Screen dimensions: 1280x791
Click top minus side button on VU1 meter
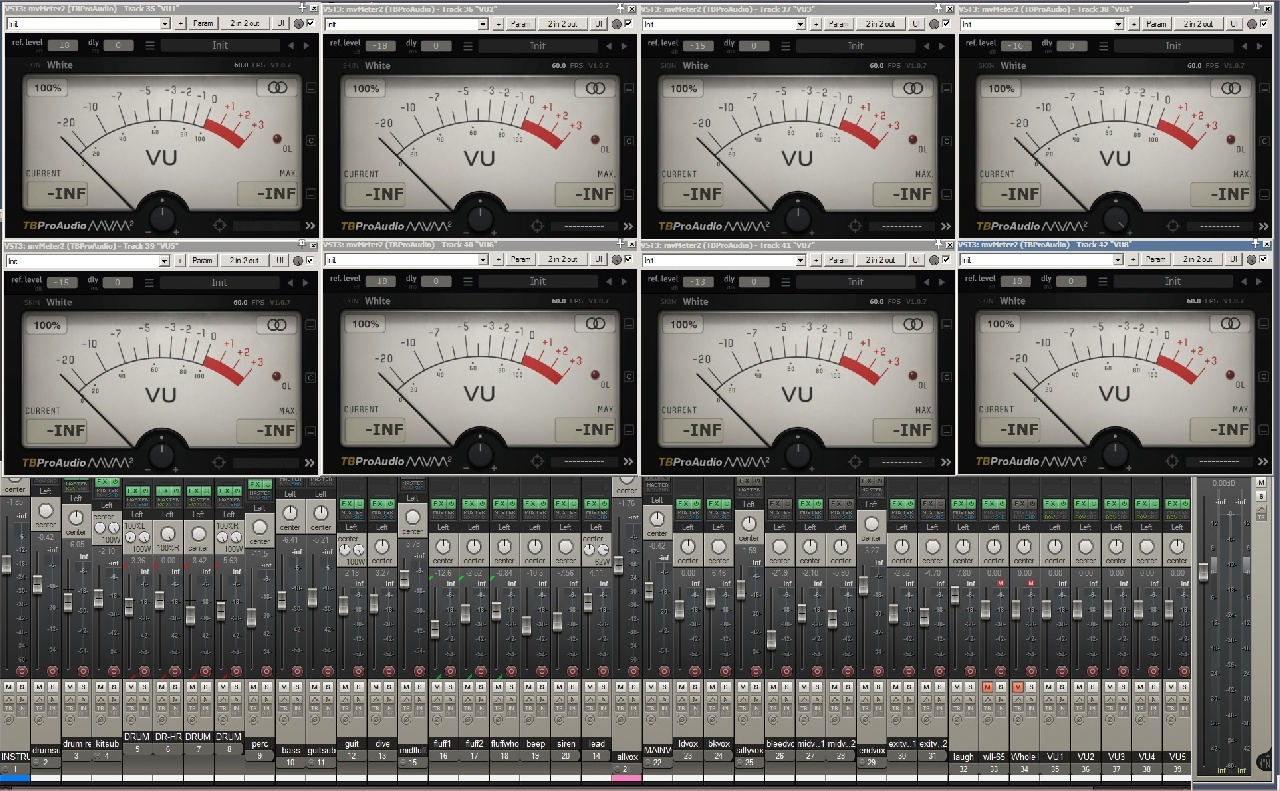[x=311, y=88]
